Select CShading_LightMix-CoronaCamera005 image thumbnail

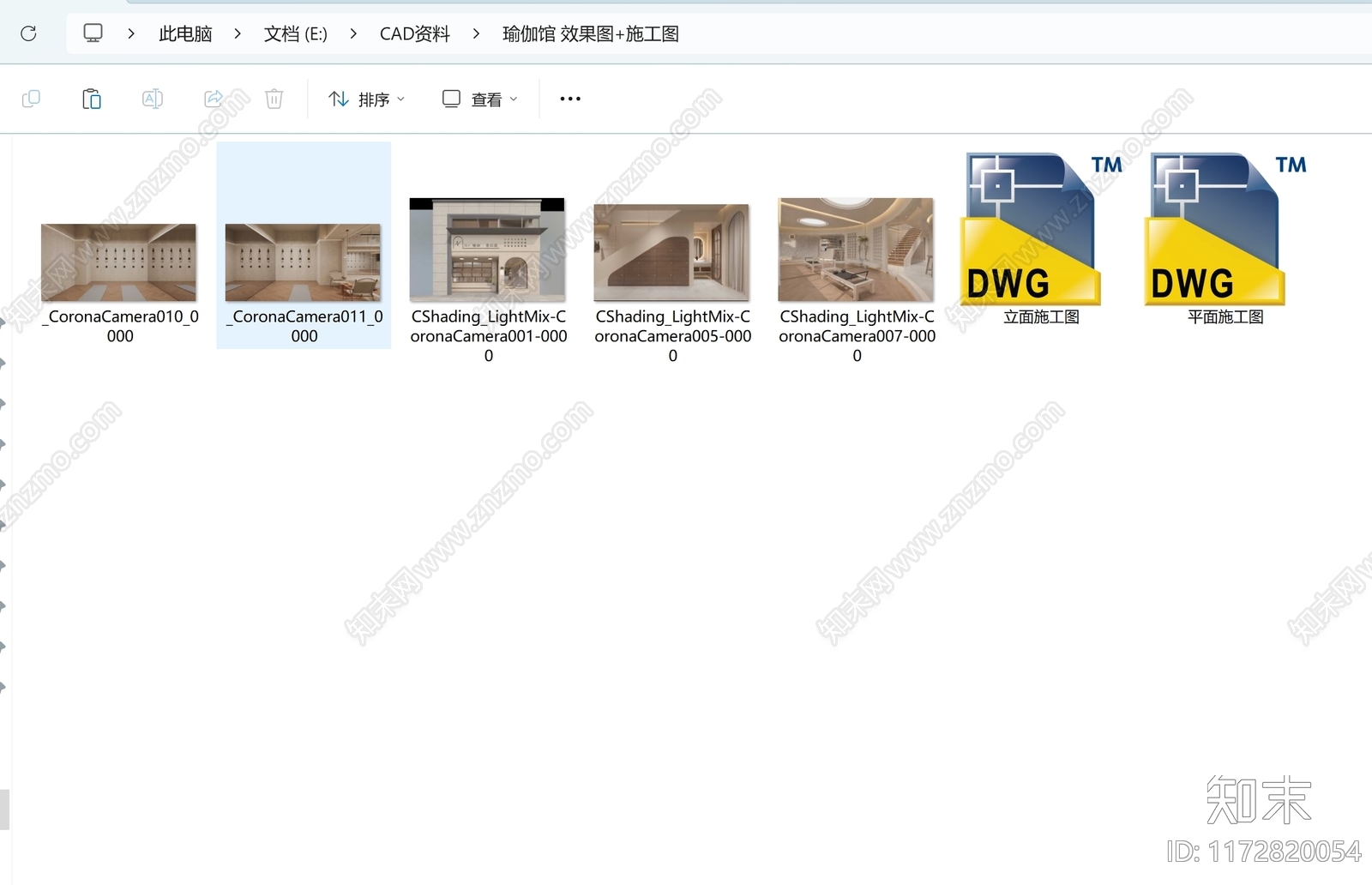(x=671, y=252)
